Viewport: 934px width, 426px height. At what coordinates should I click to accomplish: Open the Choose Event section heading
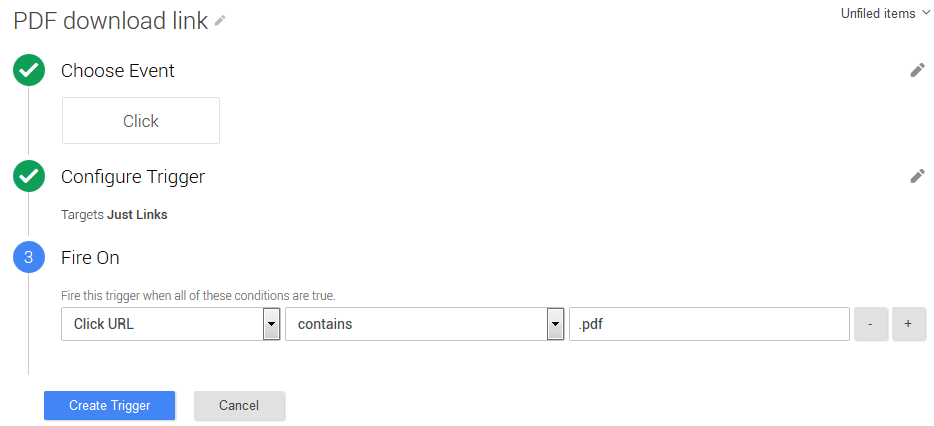118,71
